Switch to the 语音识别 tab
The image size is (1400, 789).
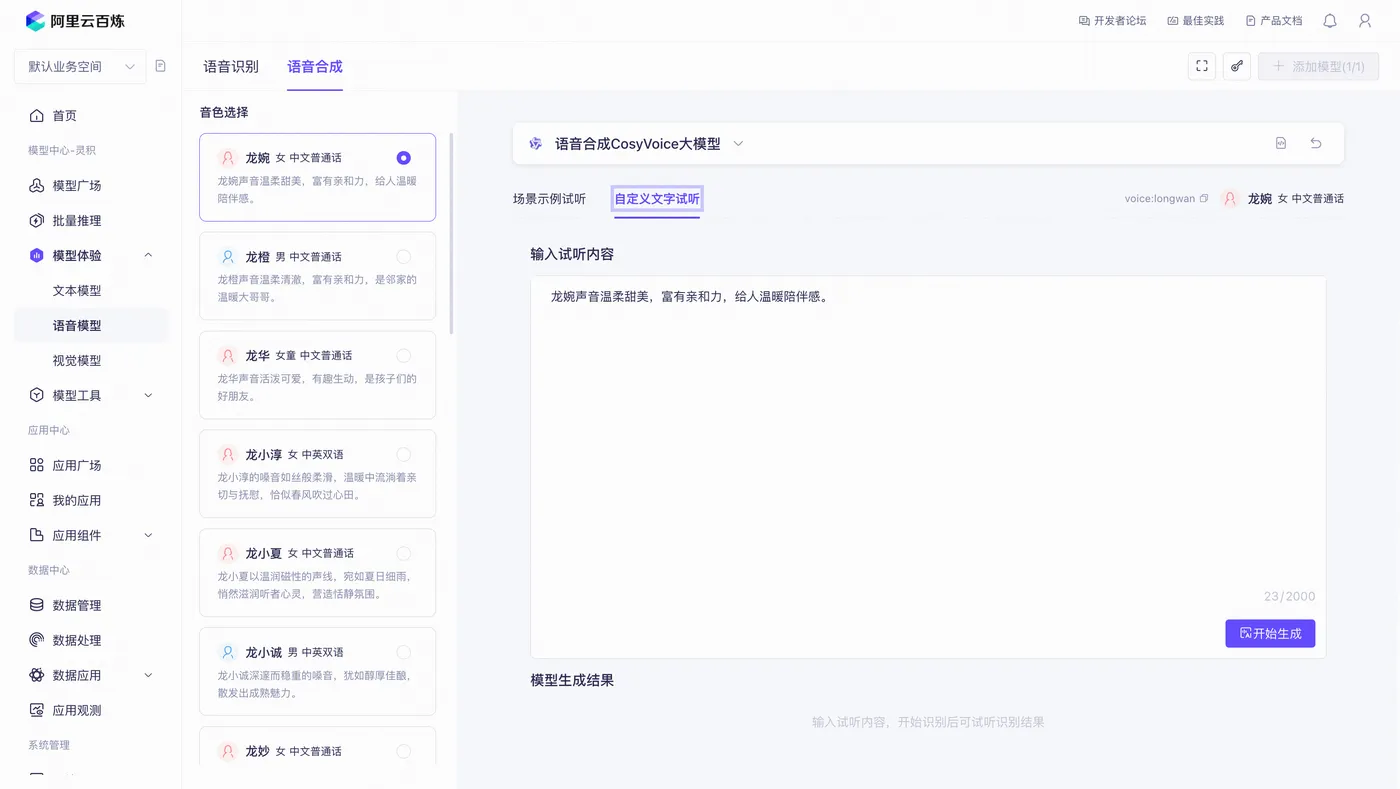point(231,67)
